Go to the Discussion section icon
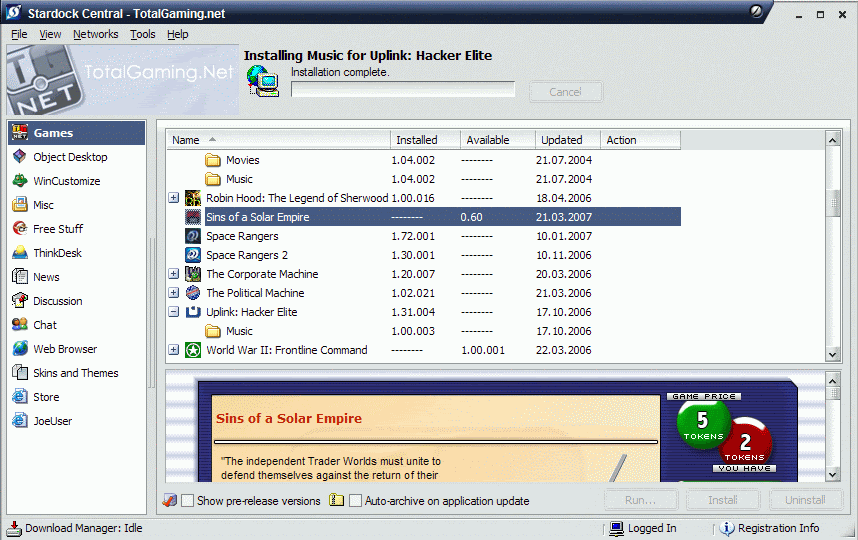The height and width of the screenshot is (540, 858). (x=20, y=300)
